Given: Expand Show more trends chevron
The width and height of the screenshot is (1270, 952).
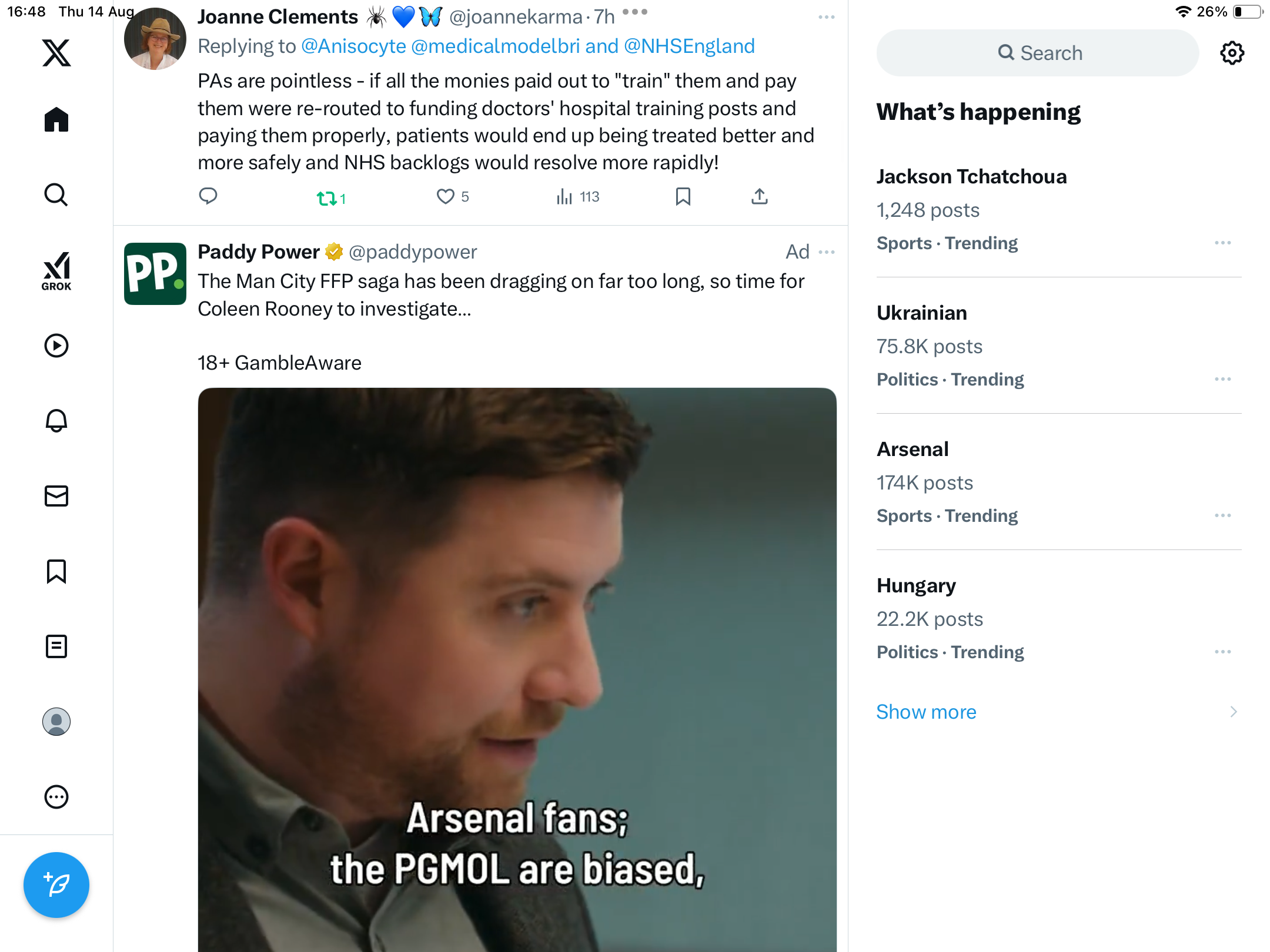Looking at the screenshot, I should [x=1233, y=712].
